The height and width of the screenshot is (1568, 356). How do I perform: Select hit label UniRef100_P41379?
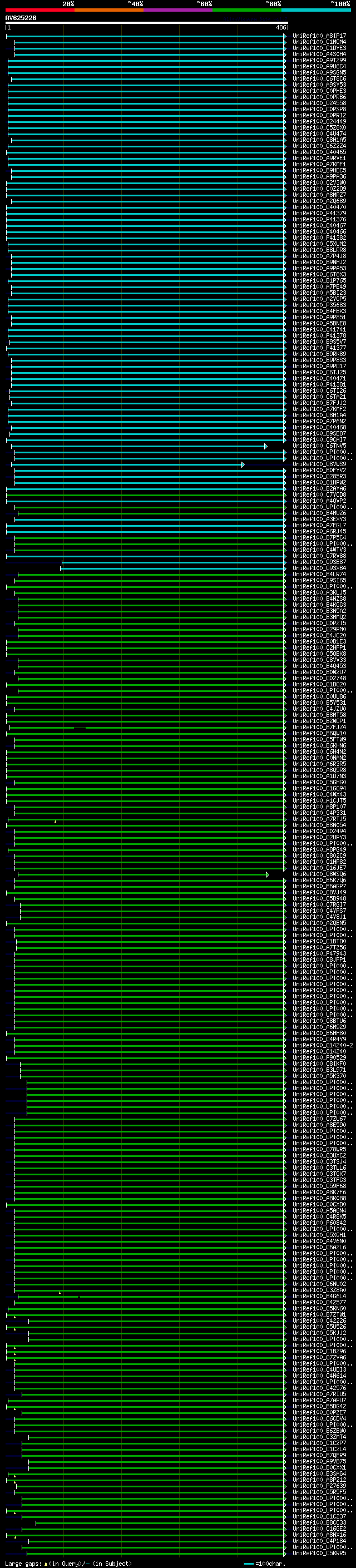319,213
